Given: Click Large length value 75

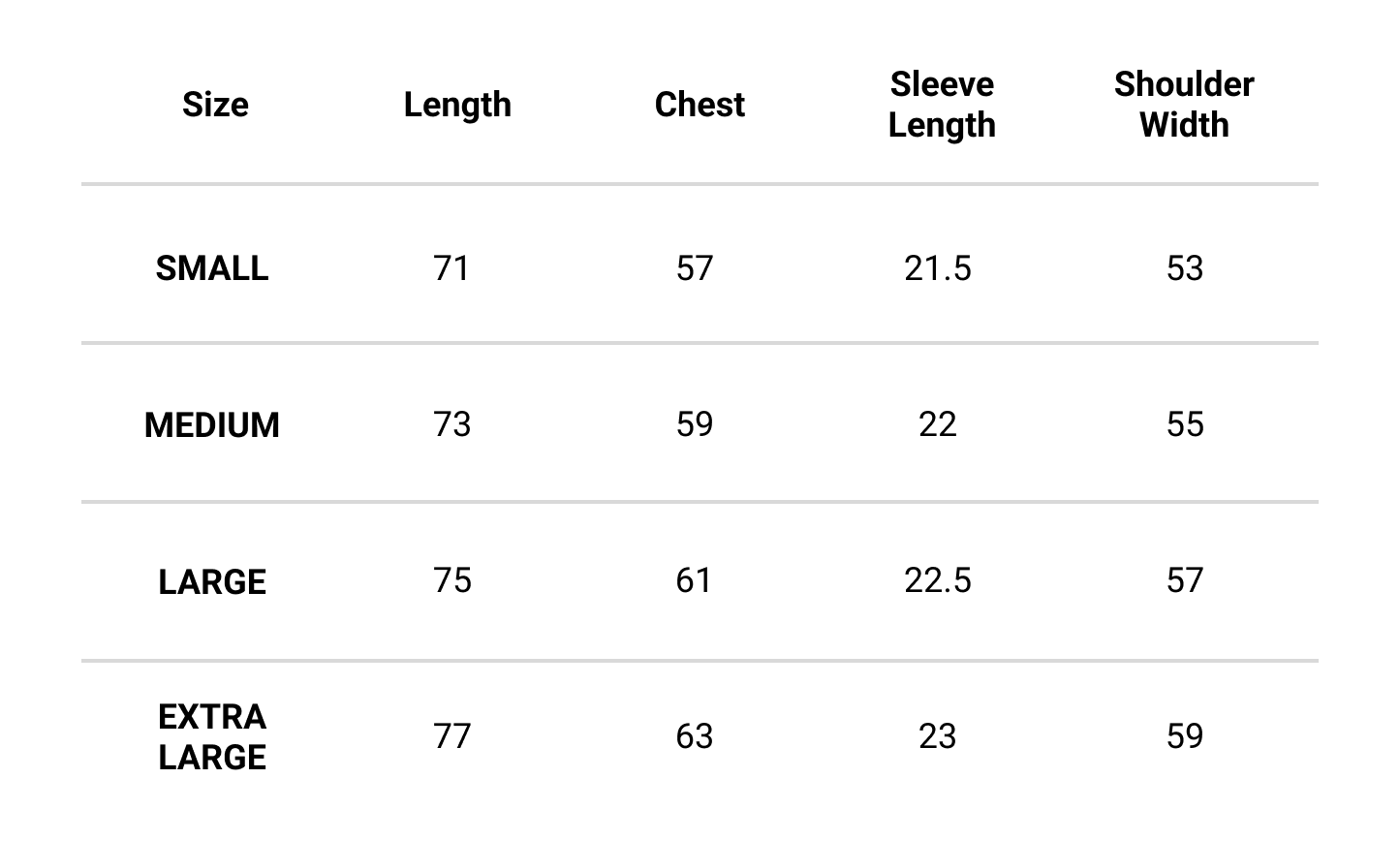Looking at the screenshot, I should 452,580.
